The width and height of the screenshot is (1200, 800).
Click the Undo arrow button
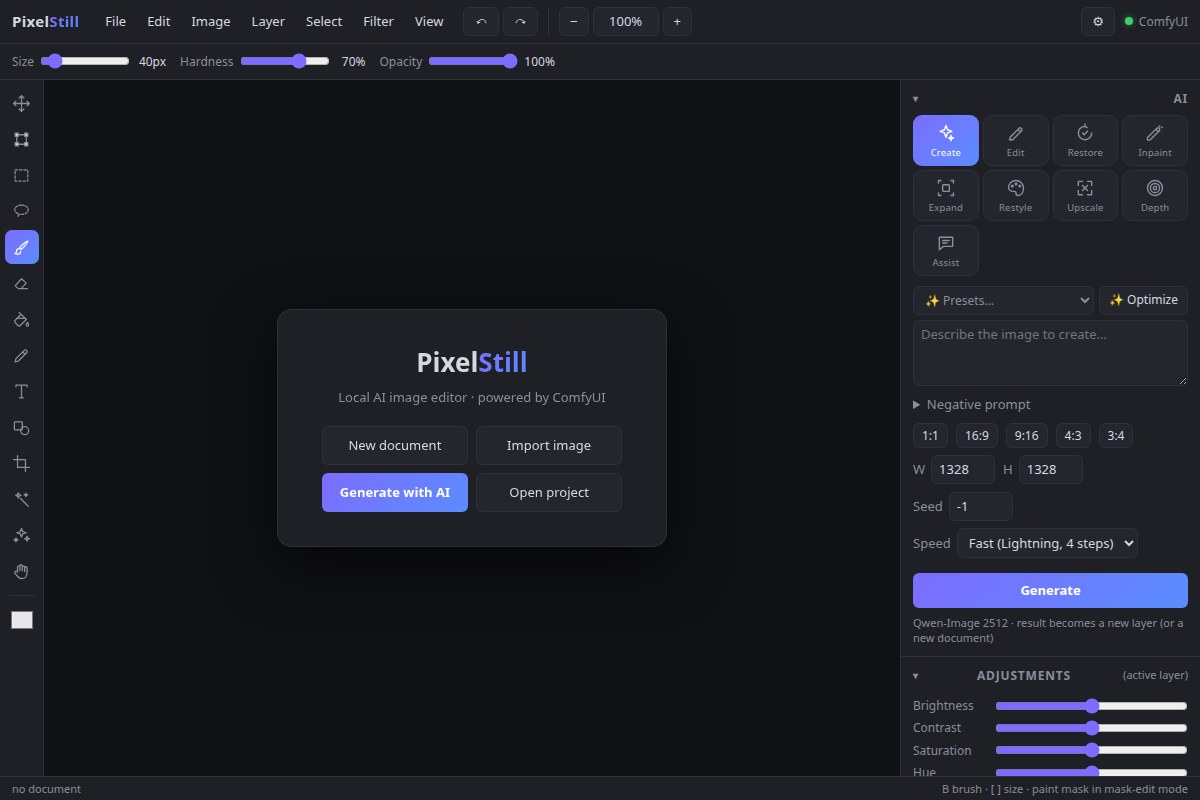click(481, 21)
